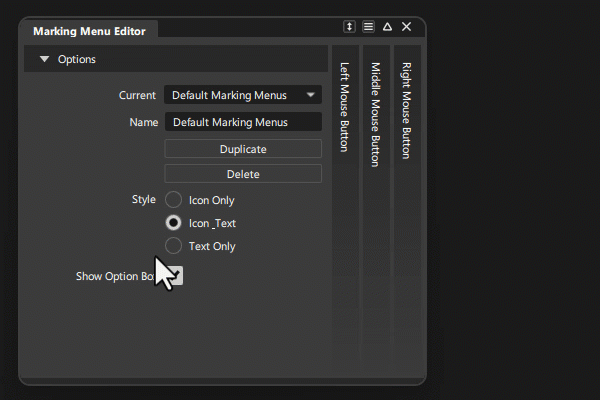
Task: Toggle the Show Option Box checkbox
Action: tap(176, 275)
